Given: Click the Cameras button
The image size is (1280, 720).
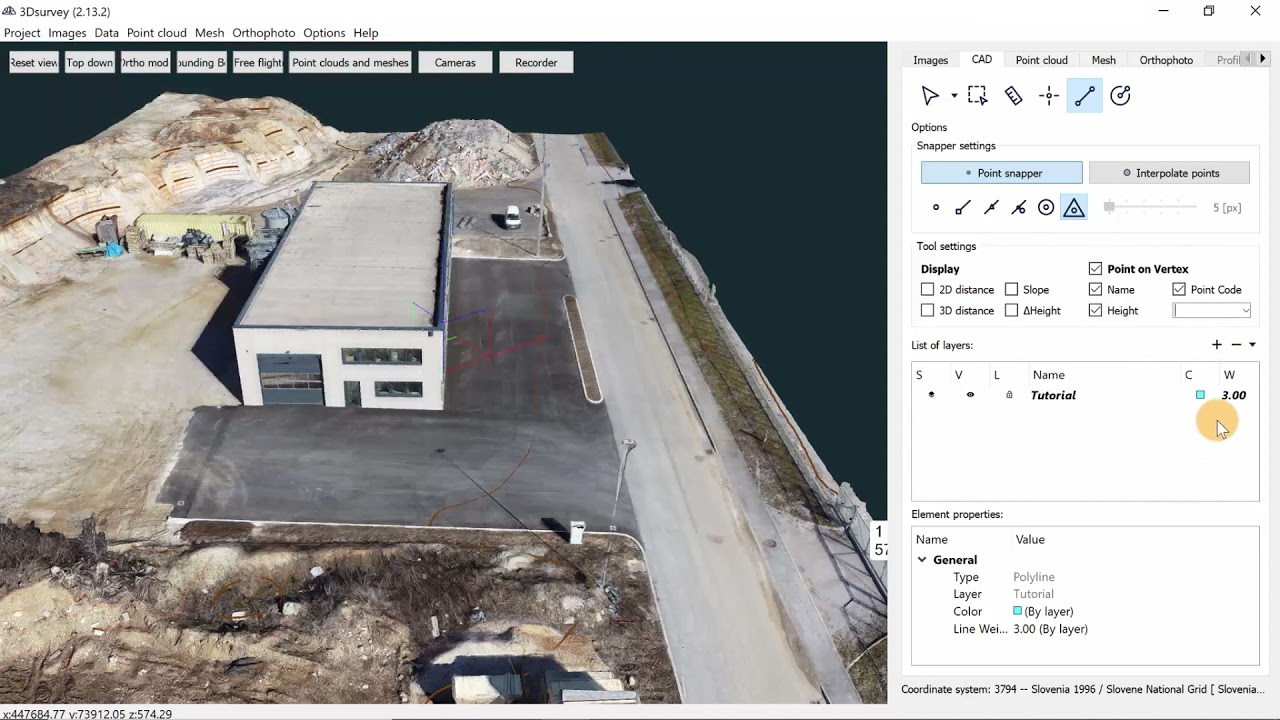Looking at the screenshot, I should [x=455, y=62].
